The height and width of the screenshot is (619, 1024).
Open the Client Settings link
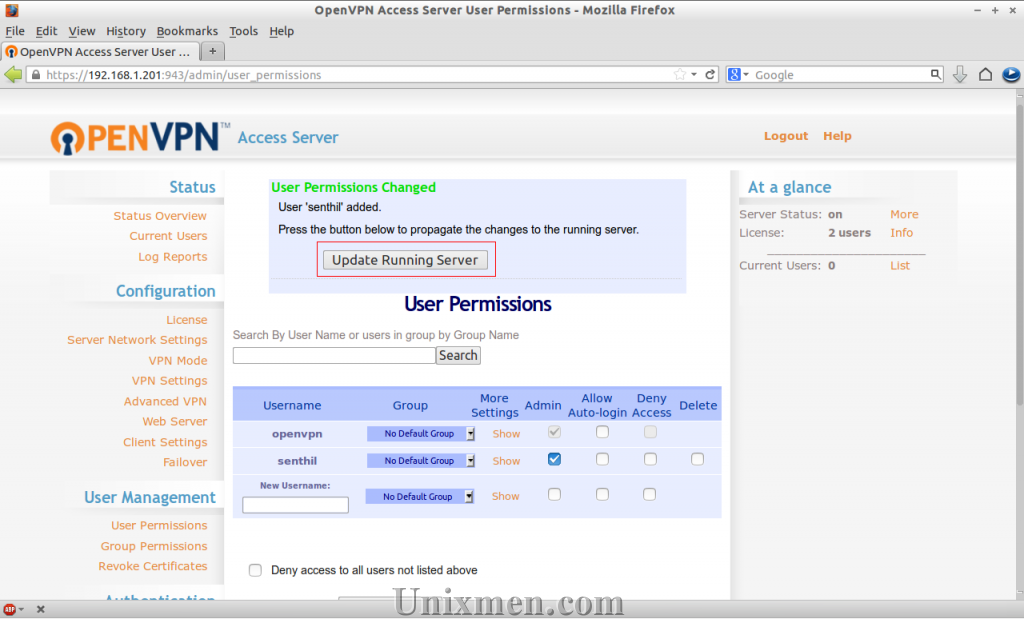pyautogui.click(x=165, y=442)
